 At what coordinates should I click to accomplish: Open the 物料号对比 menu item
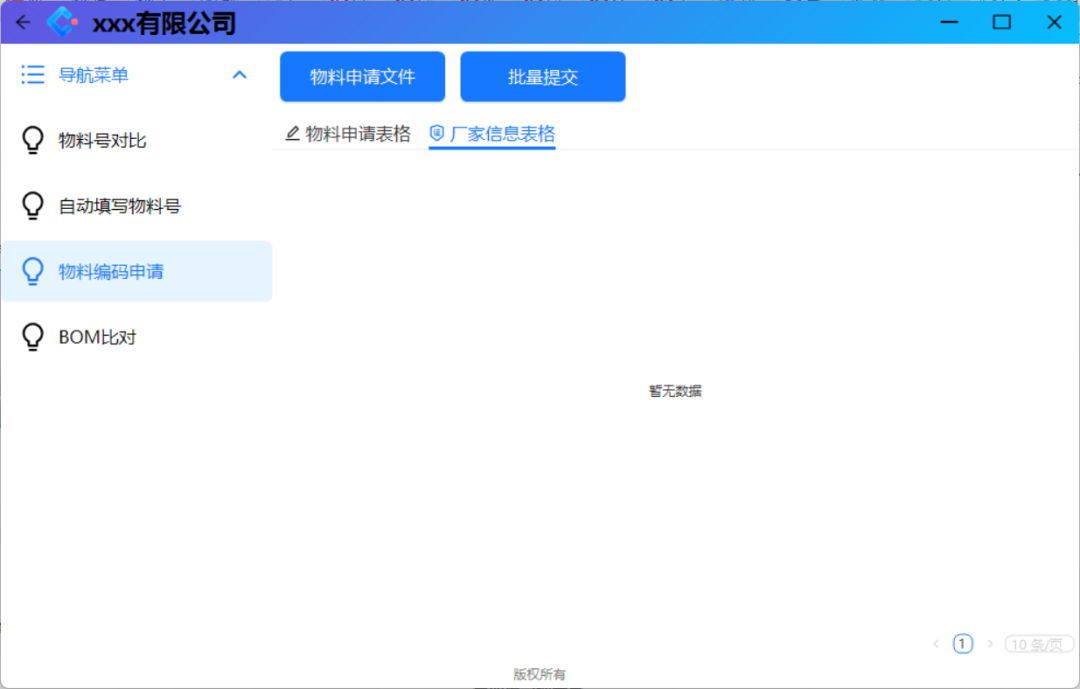[136, 141]
